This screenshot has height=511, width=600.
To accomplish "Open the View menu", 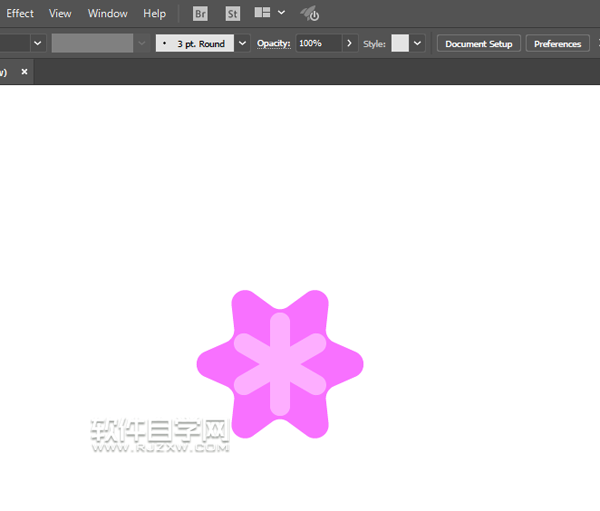I will [60, 14].
